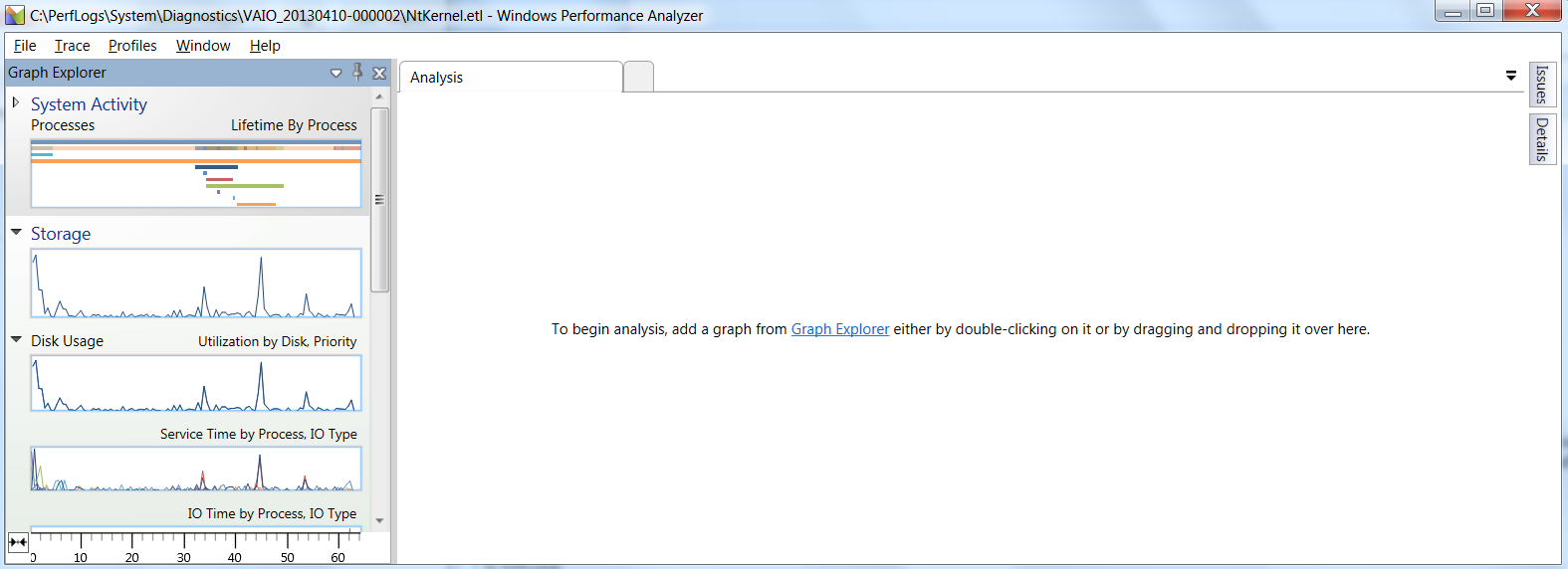1568x569 pixels.
Task: Click the Processes label
Action: click(63, 125)
